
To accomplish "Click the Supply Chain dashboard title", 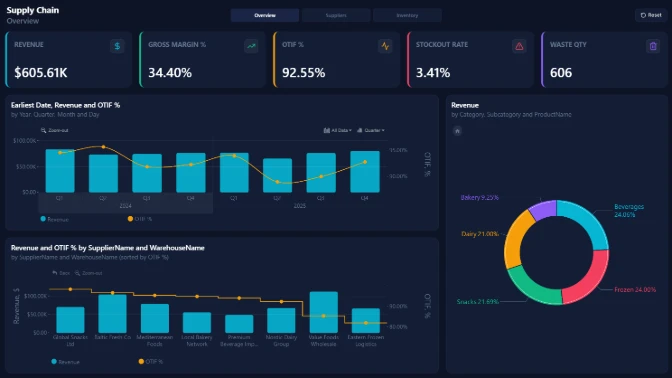I will coord(33,10).
